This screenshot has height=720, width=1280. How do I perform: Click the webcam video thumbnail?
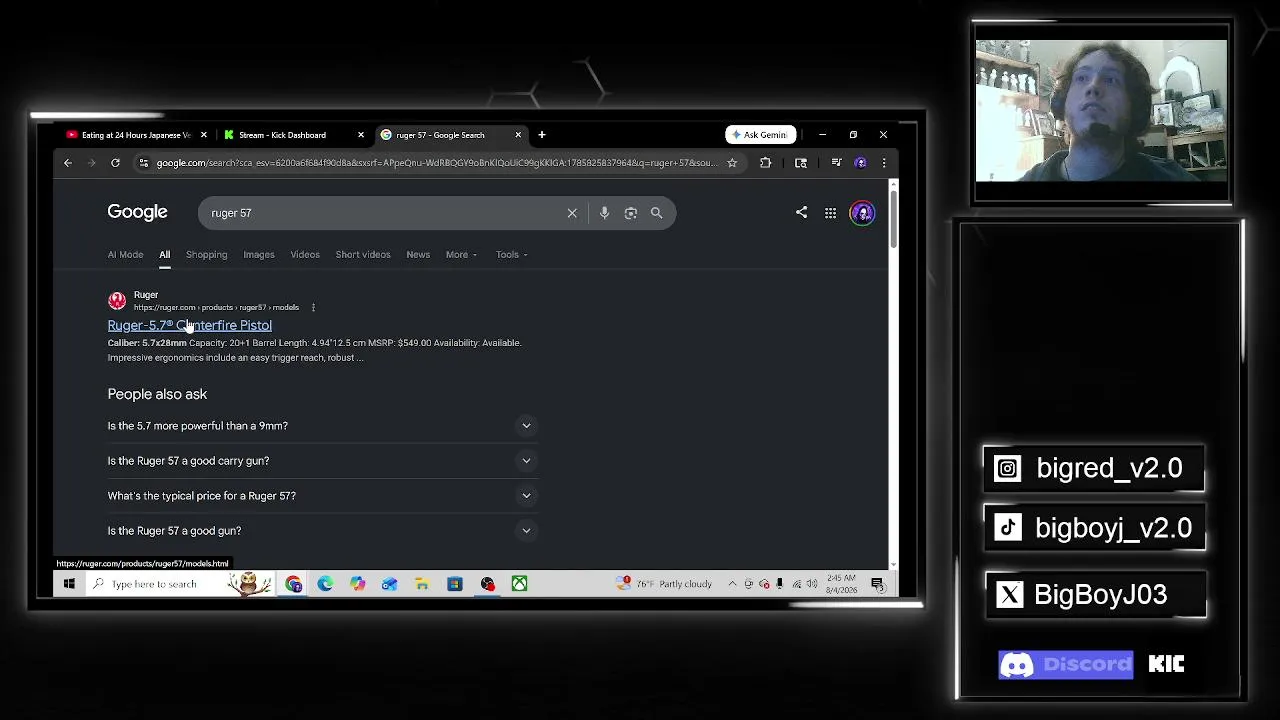(x=1101, y=111)
